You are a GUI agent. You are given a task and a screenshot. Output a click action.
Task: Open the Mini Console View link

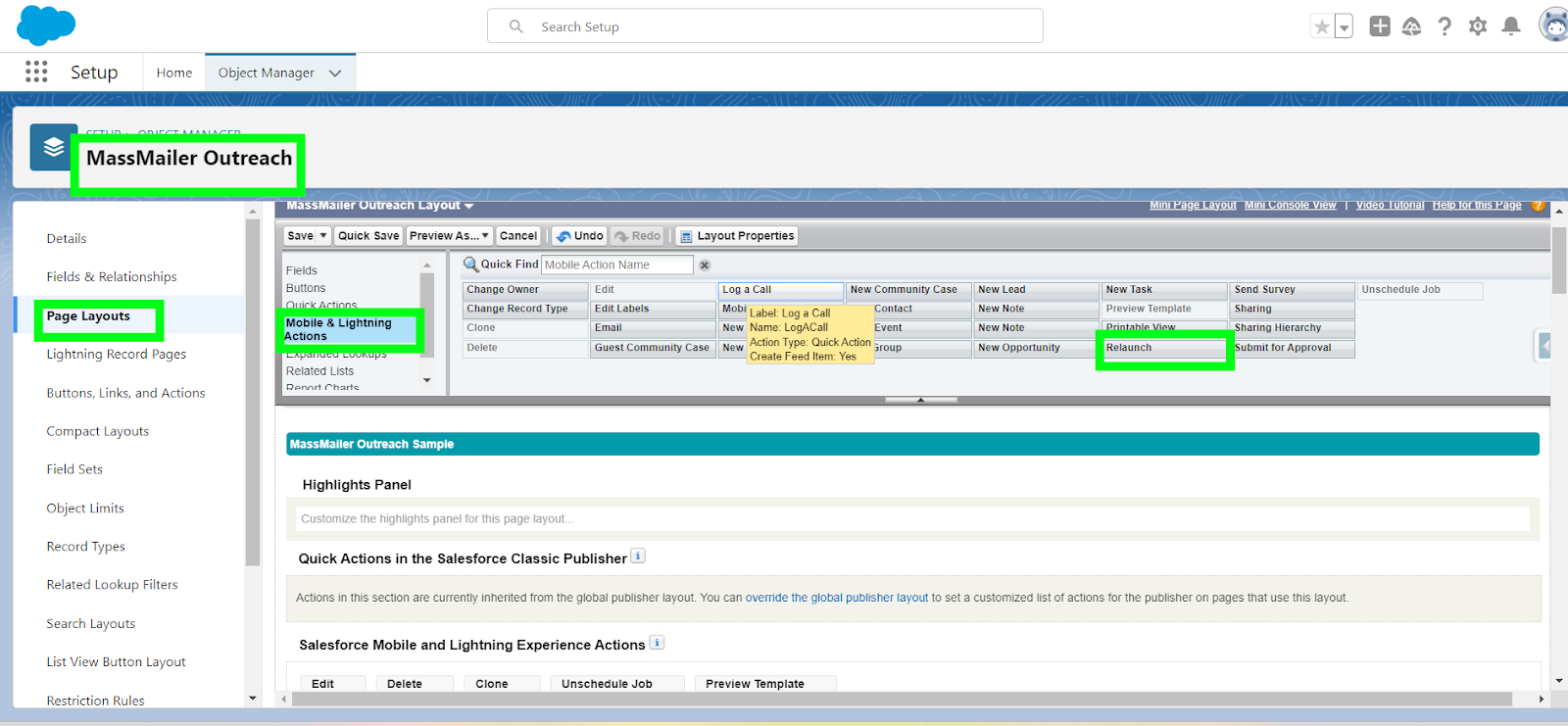pos(1291,205)
